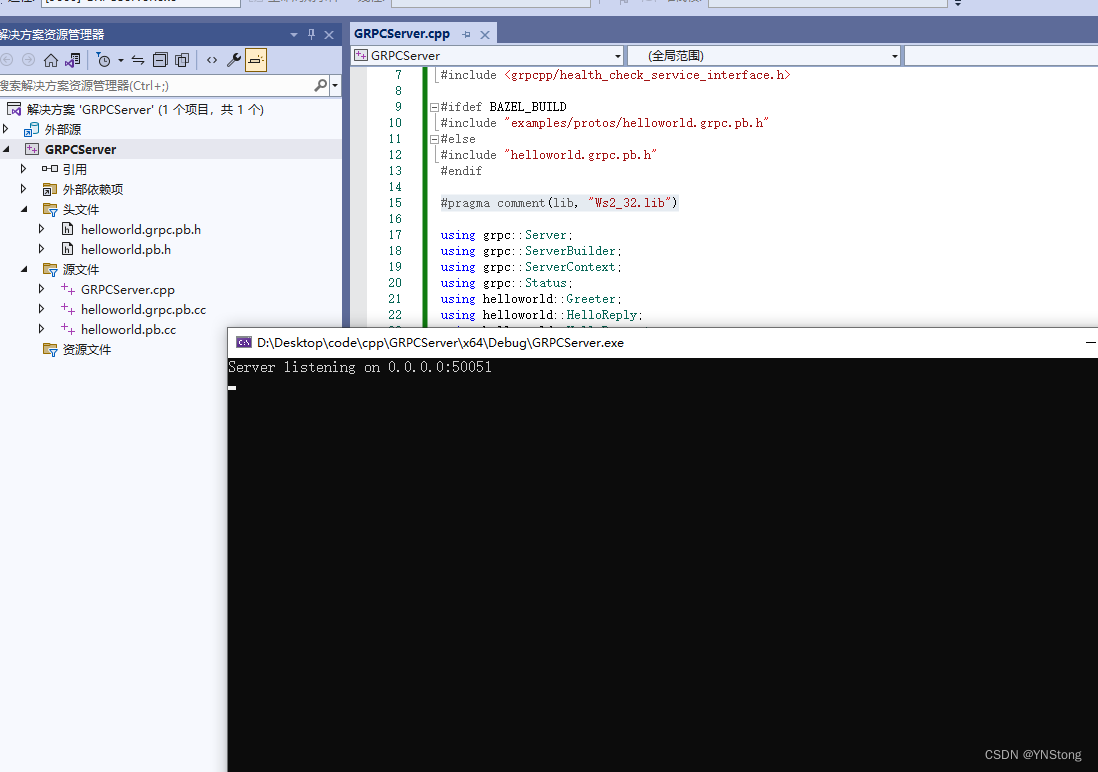
Task: Select helloworld.grpc.pb.cc source file
Action: click(x=143, y=310)
